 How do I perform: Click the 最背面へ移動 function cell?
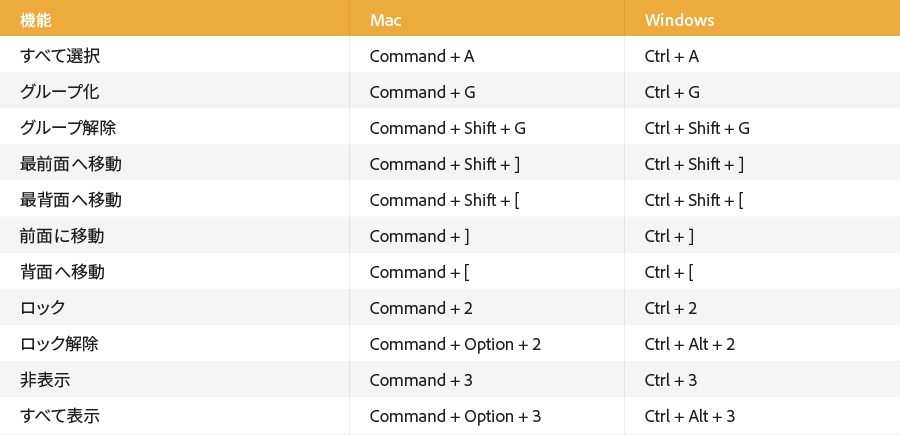70,200
